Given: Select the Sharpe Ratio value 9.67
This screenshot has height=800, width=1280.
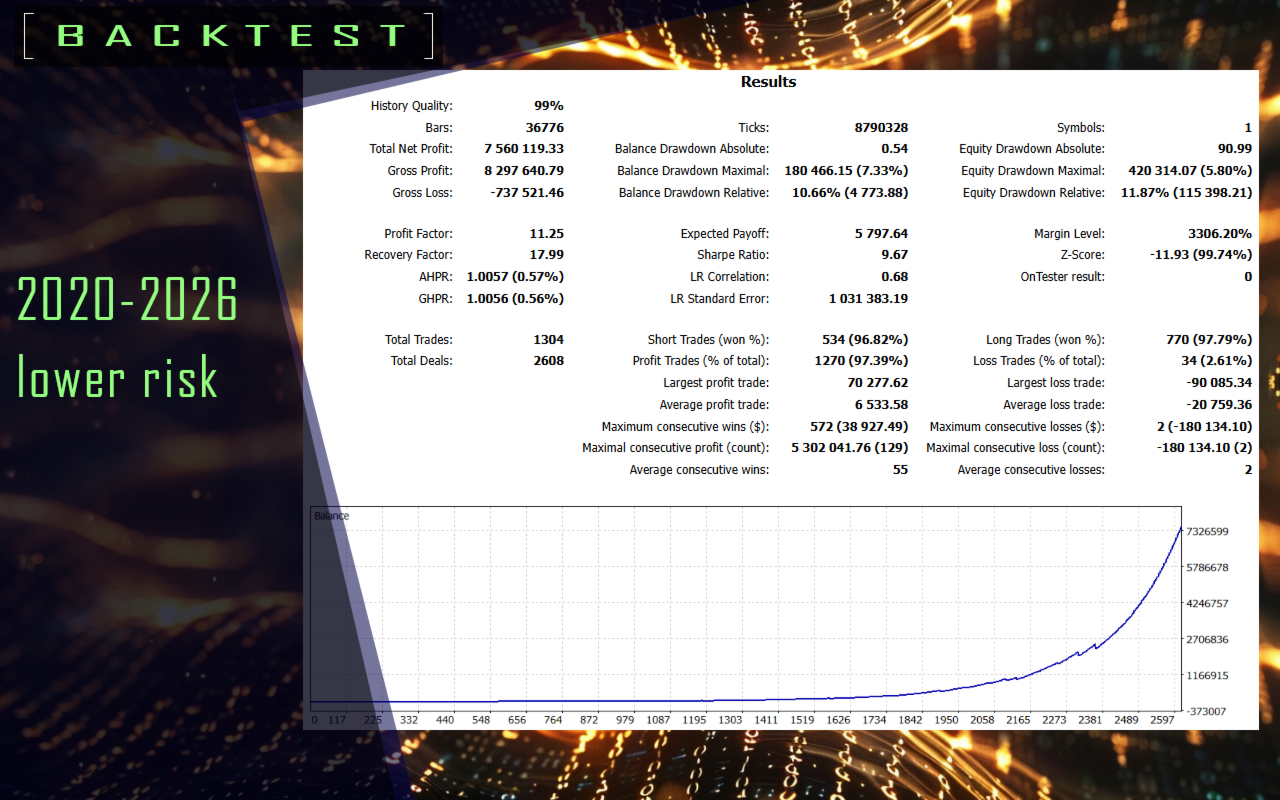Looking at the screenshot, I should (894, 255).
